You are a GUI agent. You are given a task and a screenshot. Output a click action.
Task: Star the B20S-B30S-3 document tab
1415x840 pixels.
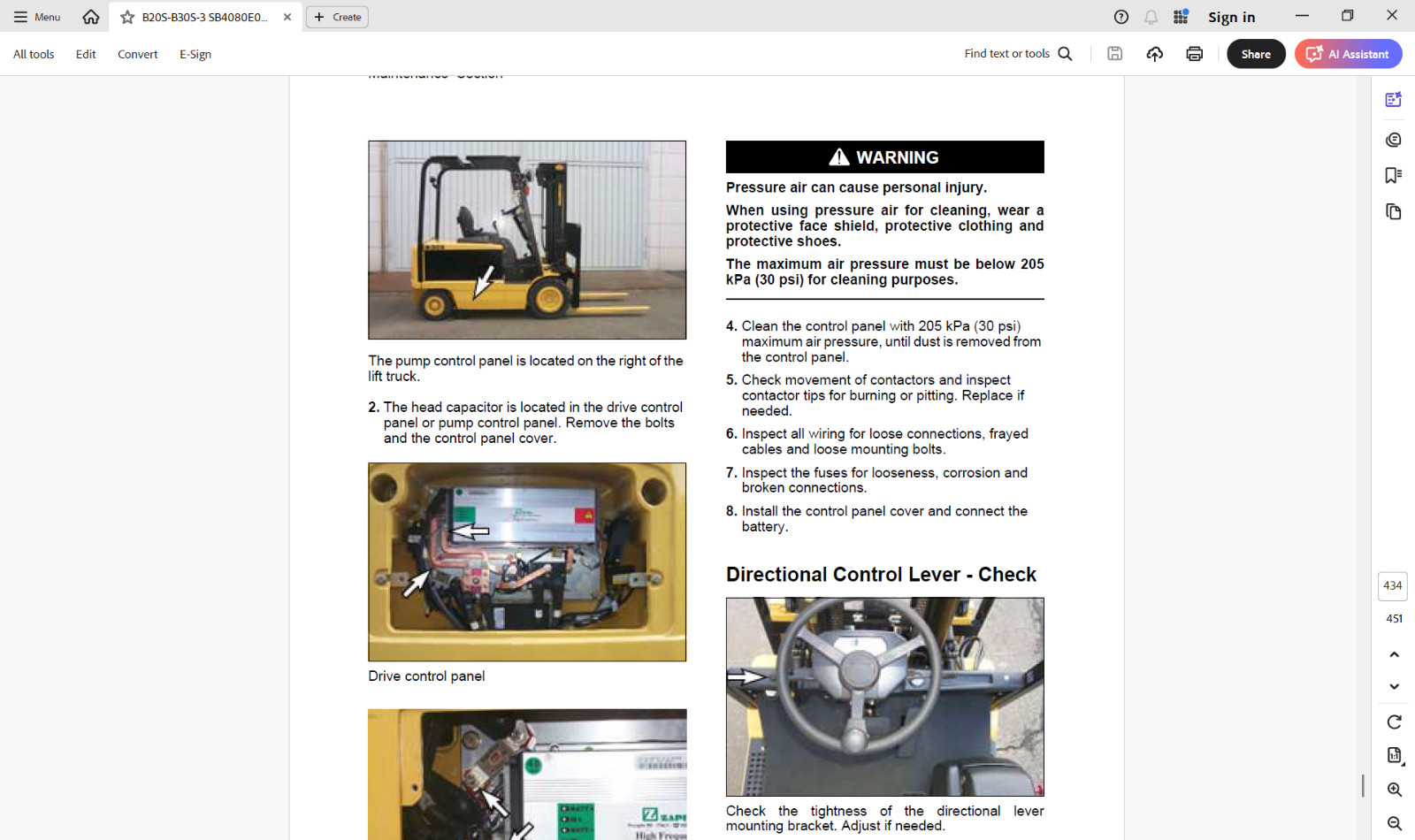(127, 17)
